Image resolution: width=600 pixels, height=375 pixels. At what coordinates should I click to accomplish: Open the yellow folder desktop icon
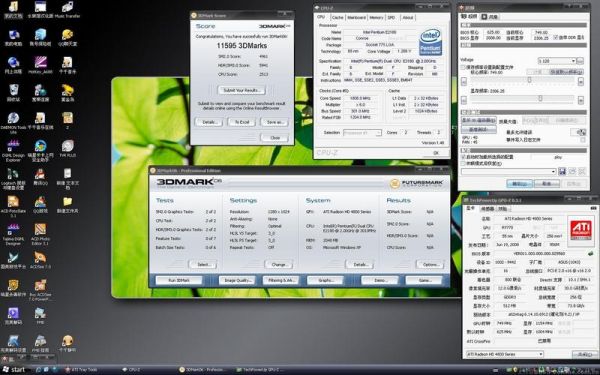click(x=67, y=204)
